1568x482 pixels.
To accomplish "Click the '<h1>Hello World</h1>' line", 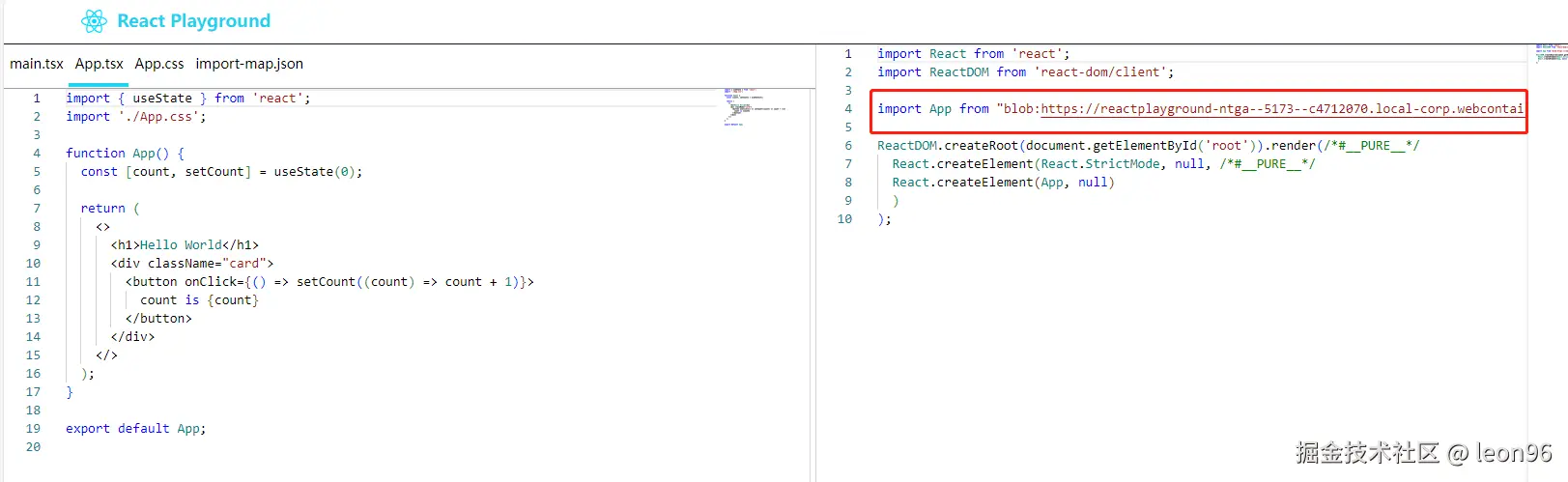I will pyautogui.click(x=185, y=245).
